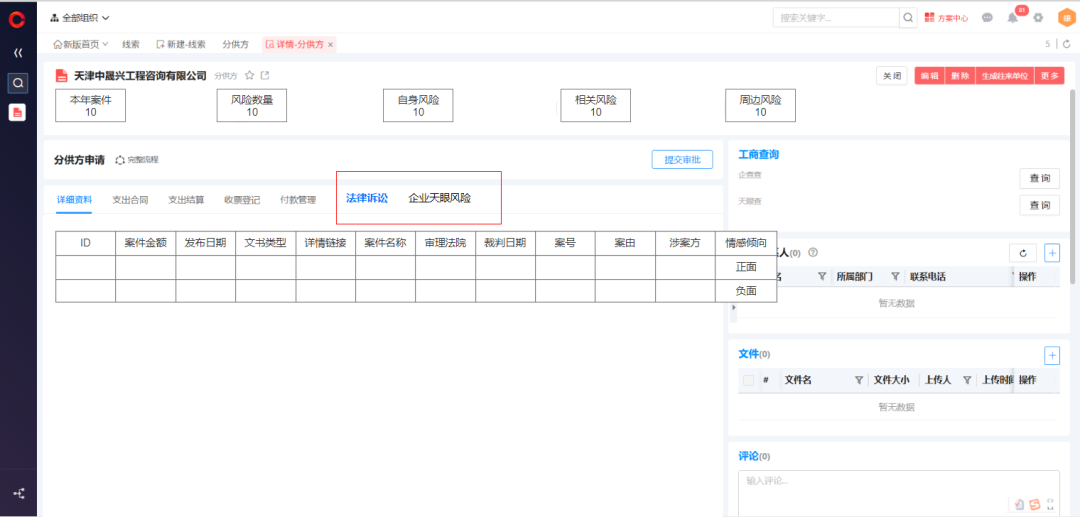Open the 支出合同 tab
This screenshot has height=517, width=1080.
[x=130, y=200]
